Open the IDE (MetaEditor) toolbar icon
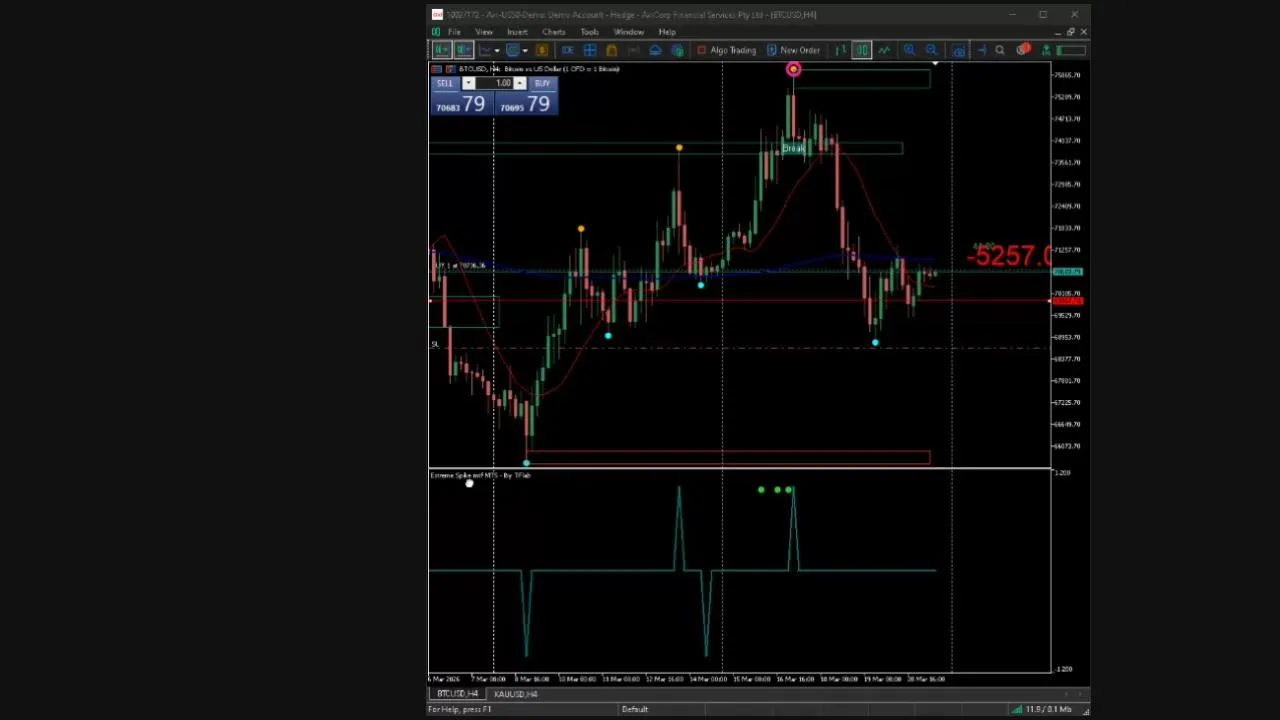The width and height of the screenshot is (1280, 720). pos(568,50)
